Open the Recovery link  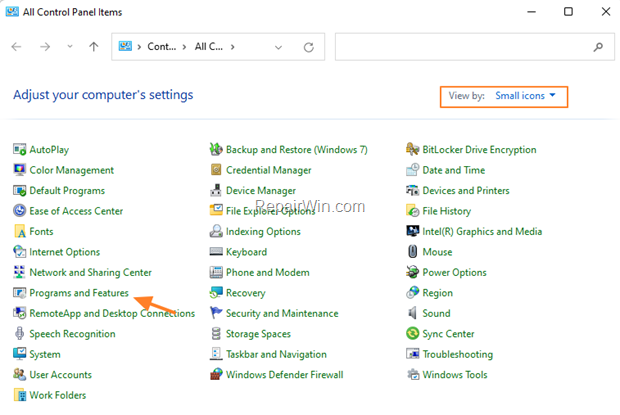click(246, 293)
